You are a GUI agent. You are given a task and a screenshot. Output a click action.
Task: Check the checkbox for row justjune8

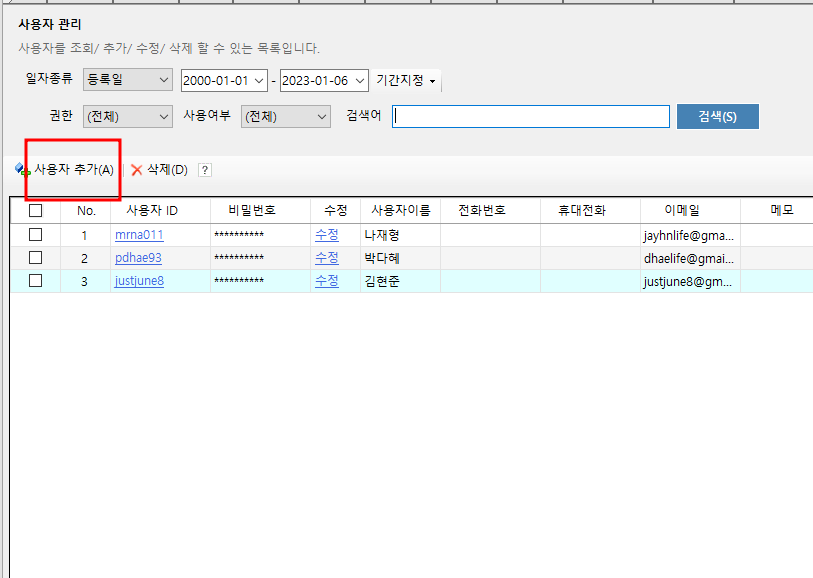(35, 280)
